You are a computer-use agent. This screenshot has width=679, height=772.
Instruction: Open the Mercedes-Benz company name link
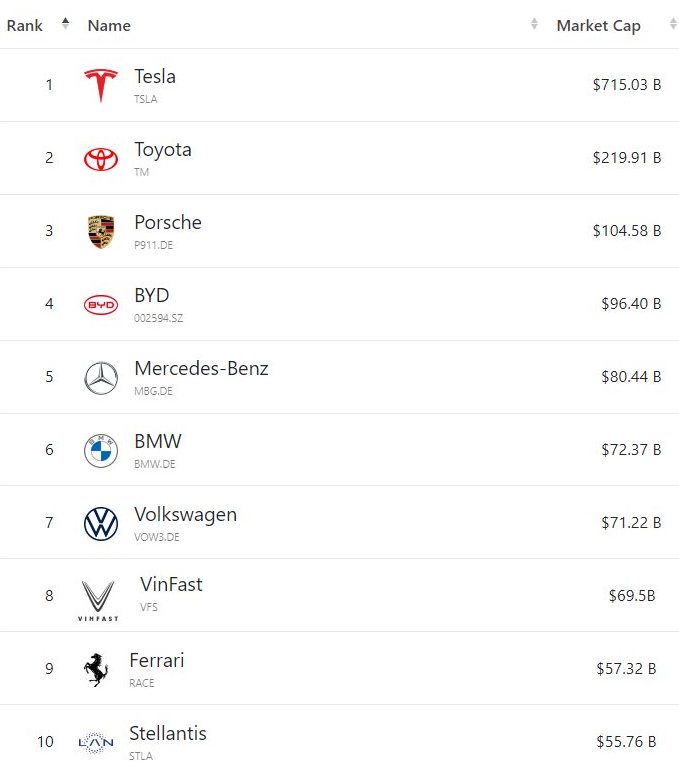tap(201, 368)
